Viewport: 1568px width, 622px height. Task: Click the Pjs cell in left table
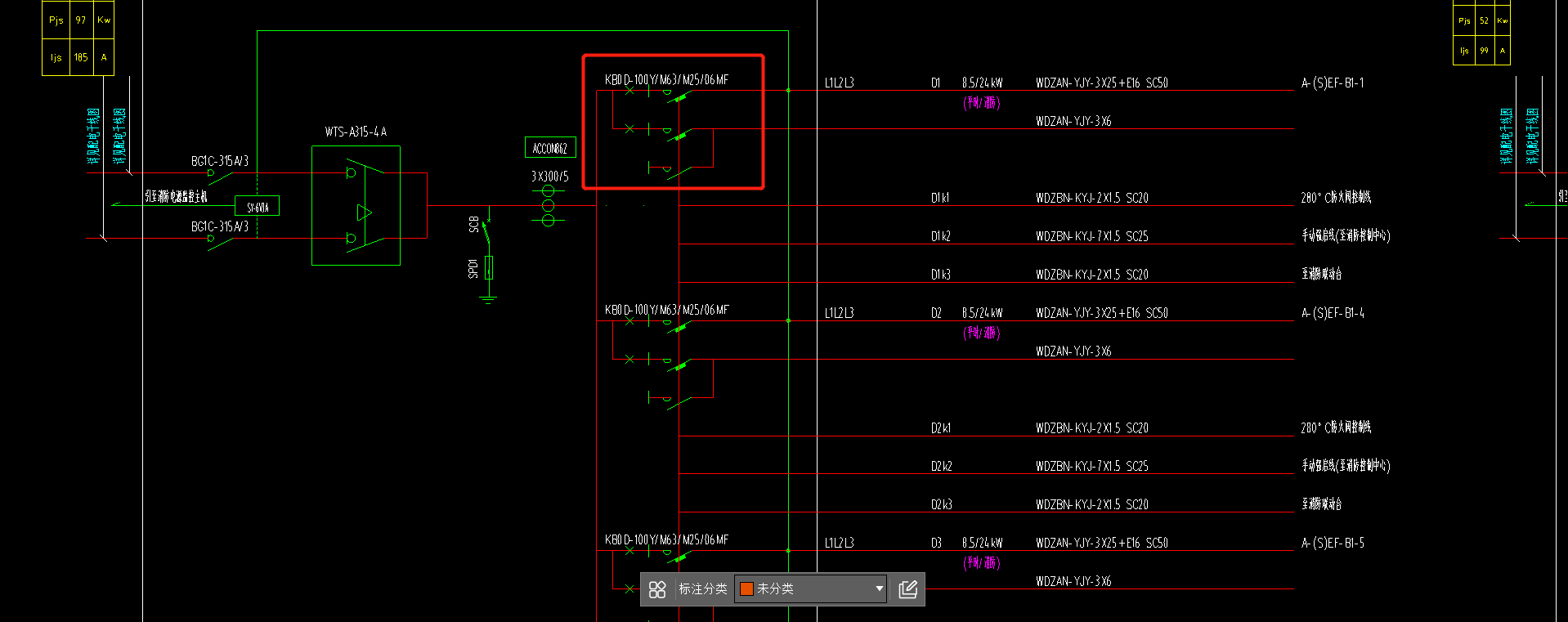[56, 20]
